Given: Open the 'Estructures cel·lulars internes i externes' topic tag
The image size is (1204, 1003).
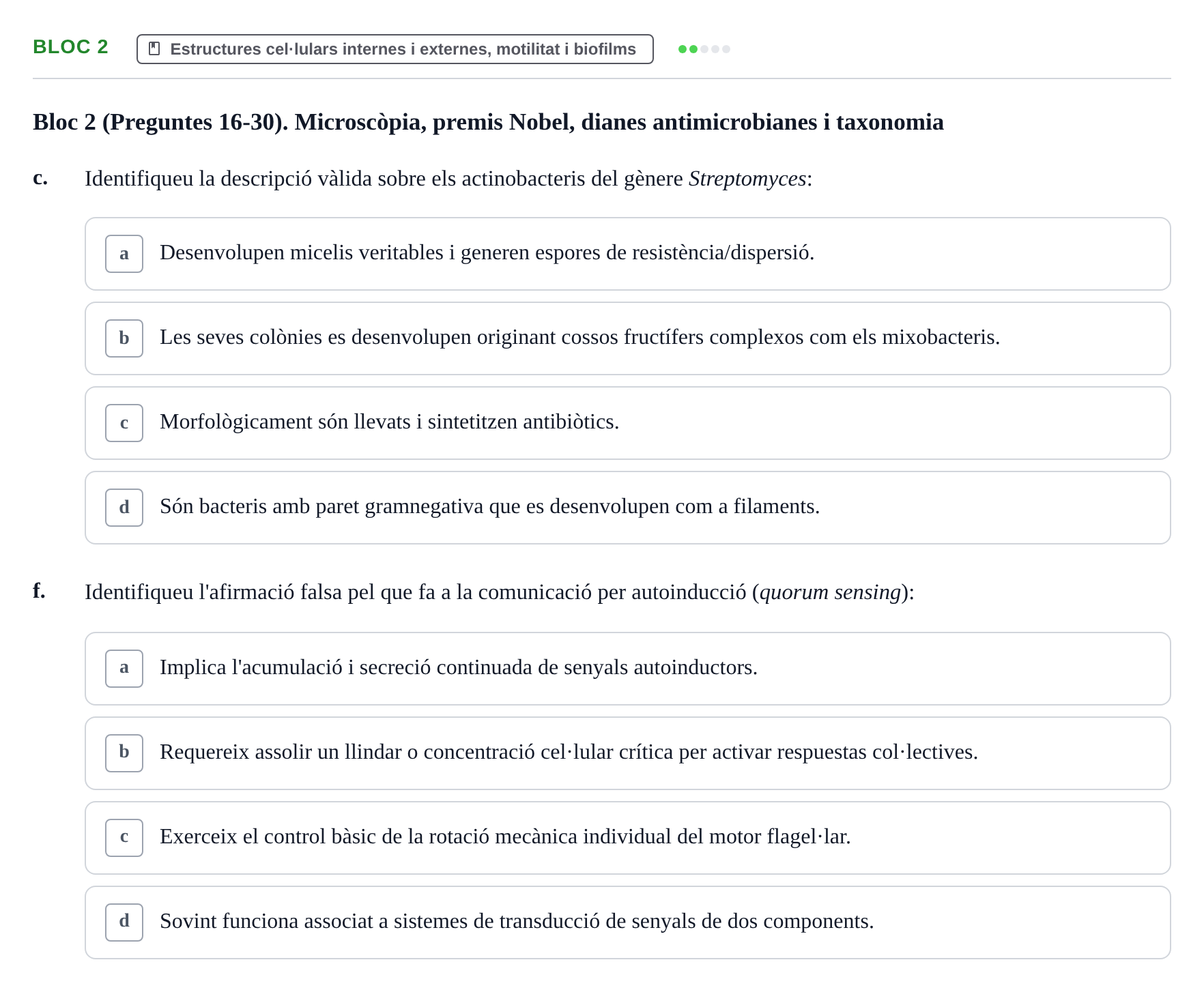Looking at the screenshot, I should 395,49.
